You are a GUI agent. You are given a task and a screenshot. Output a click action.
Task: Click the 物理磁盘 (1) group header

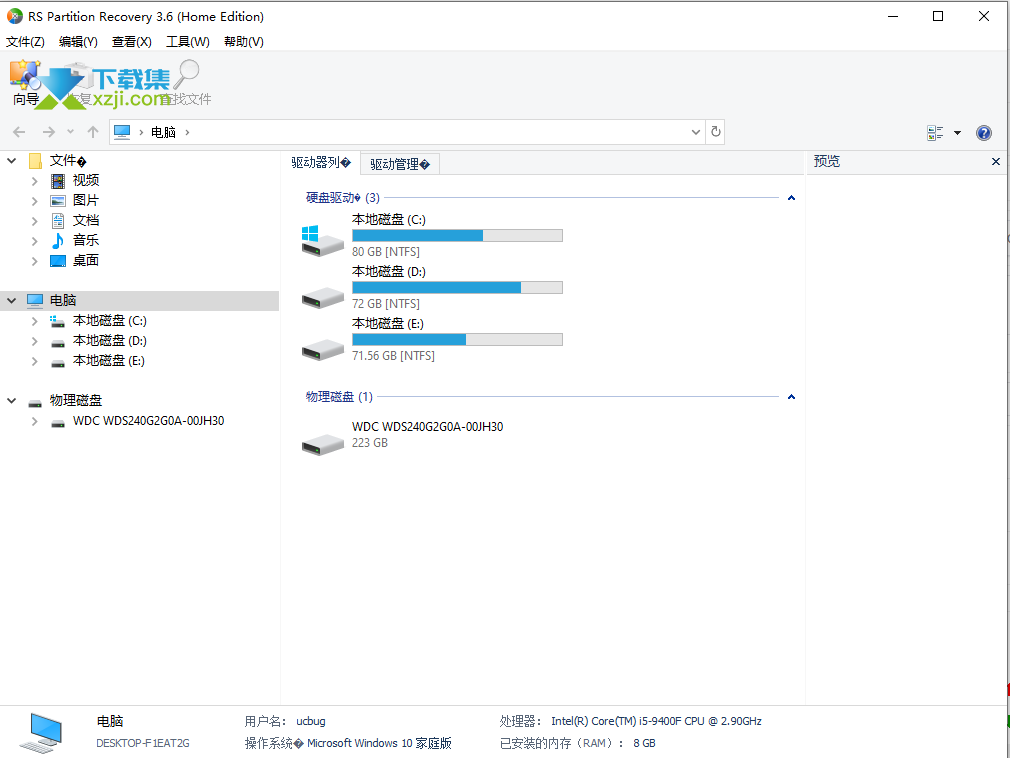pos(339,397)
